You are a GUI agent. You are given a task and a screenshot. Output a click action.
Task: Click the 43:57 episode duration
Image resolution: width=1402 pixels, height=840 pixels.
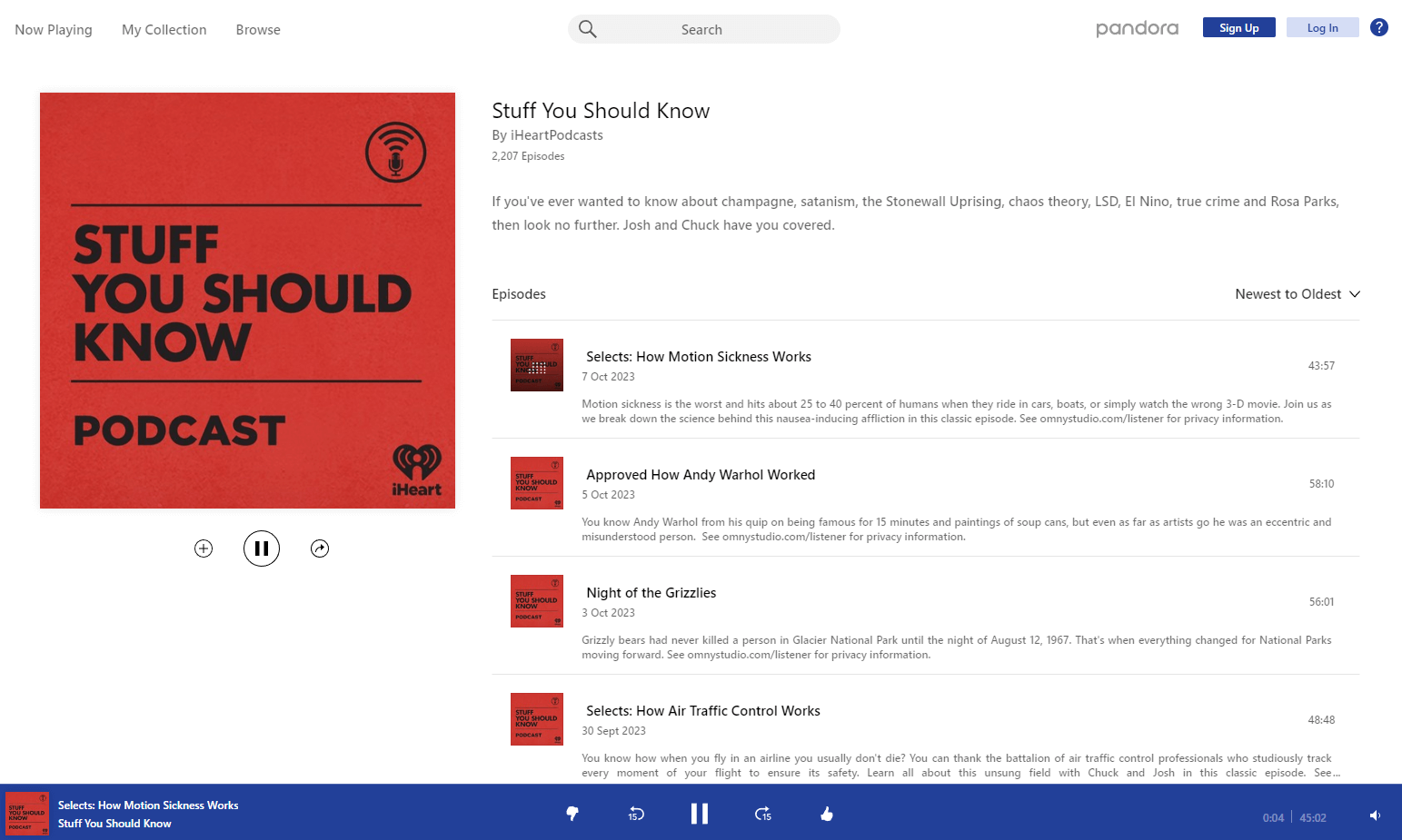pyautogui.click(x=1321, y=366)
